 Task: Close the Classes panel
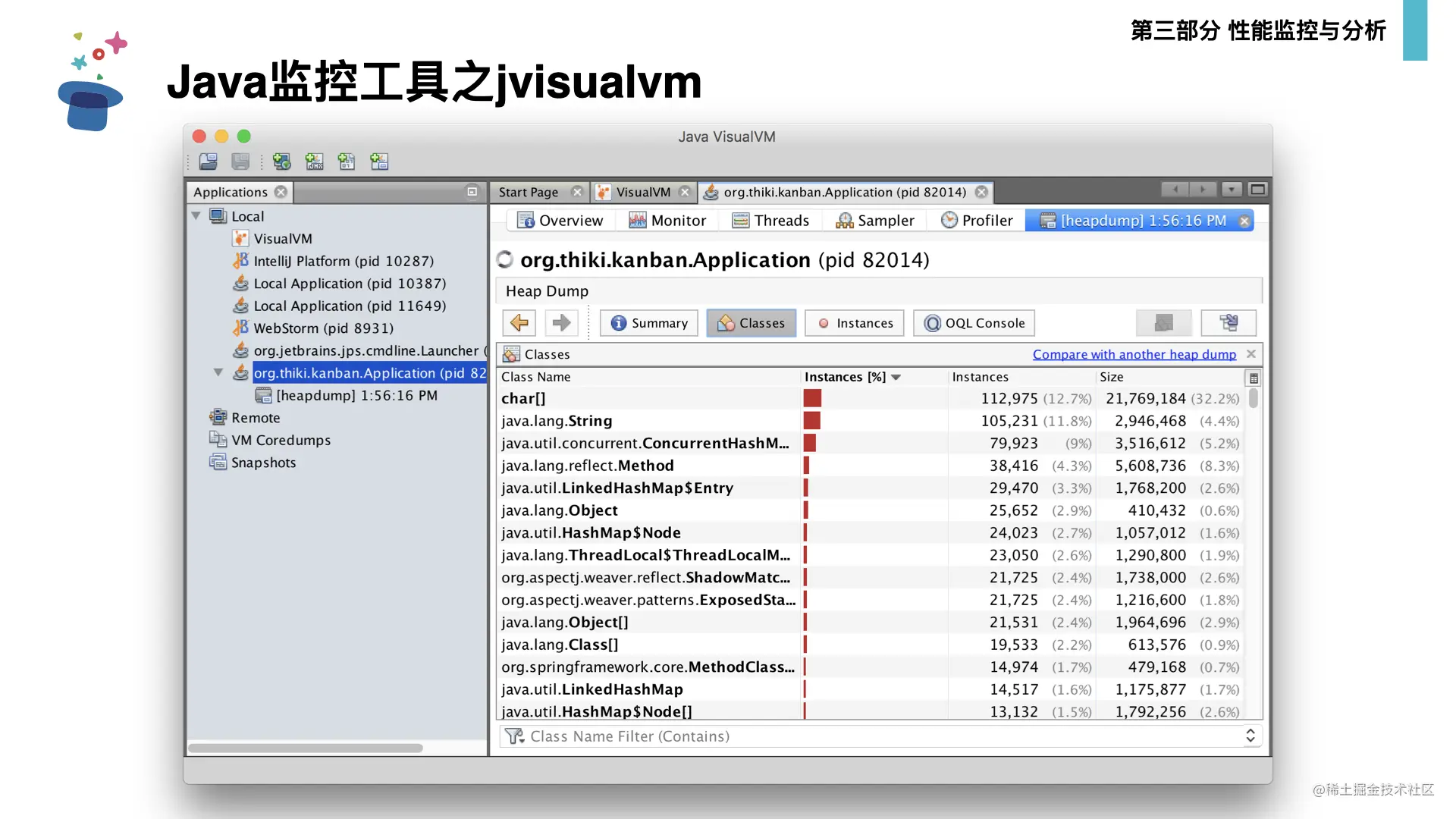tap(1251, 354)
